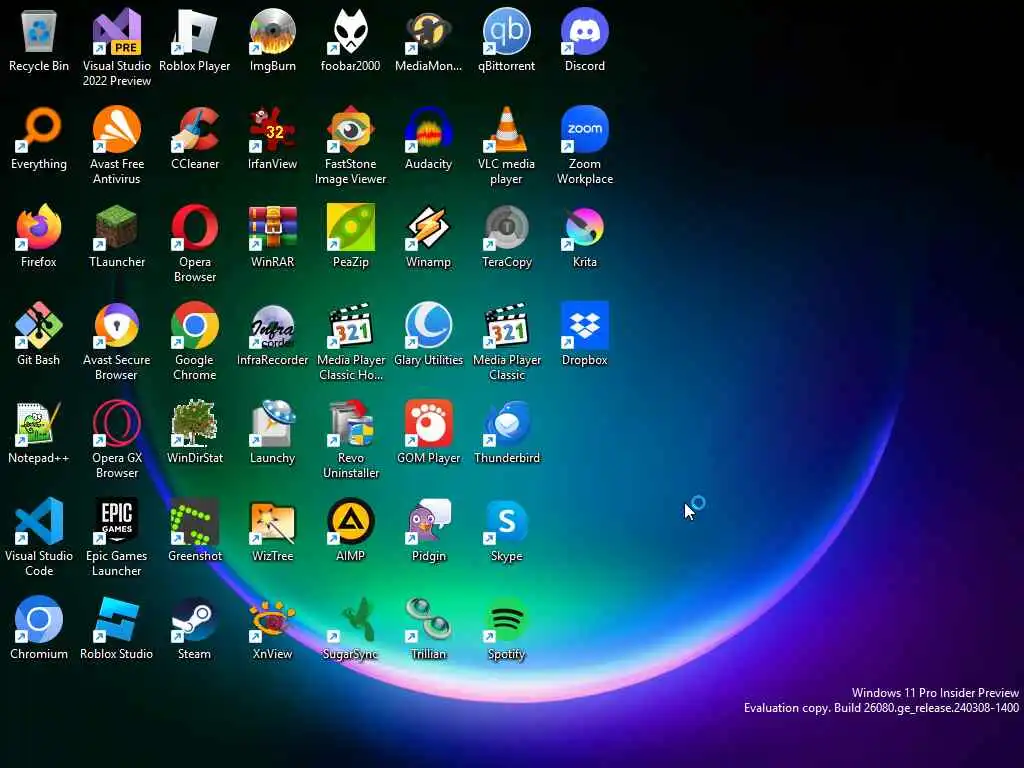Click the qBittorrent icon

click(x=506, y=31)
